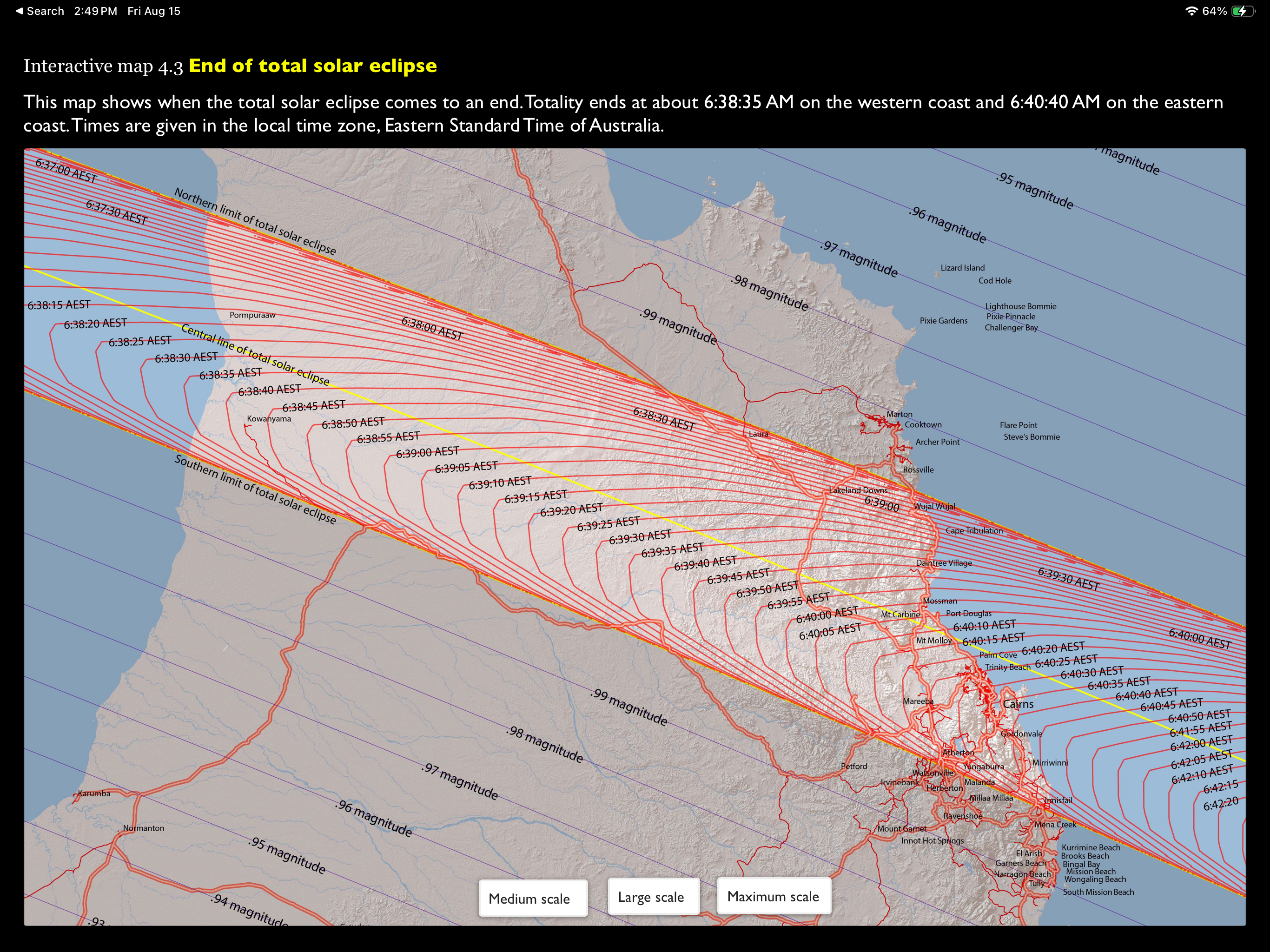Select the Maximum scale button

774,896
